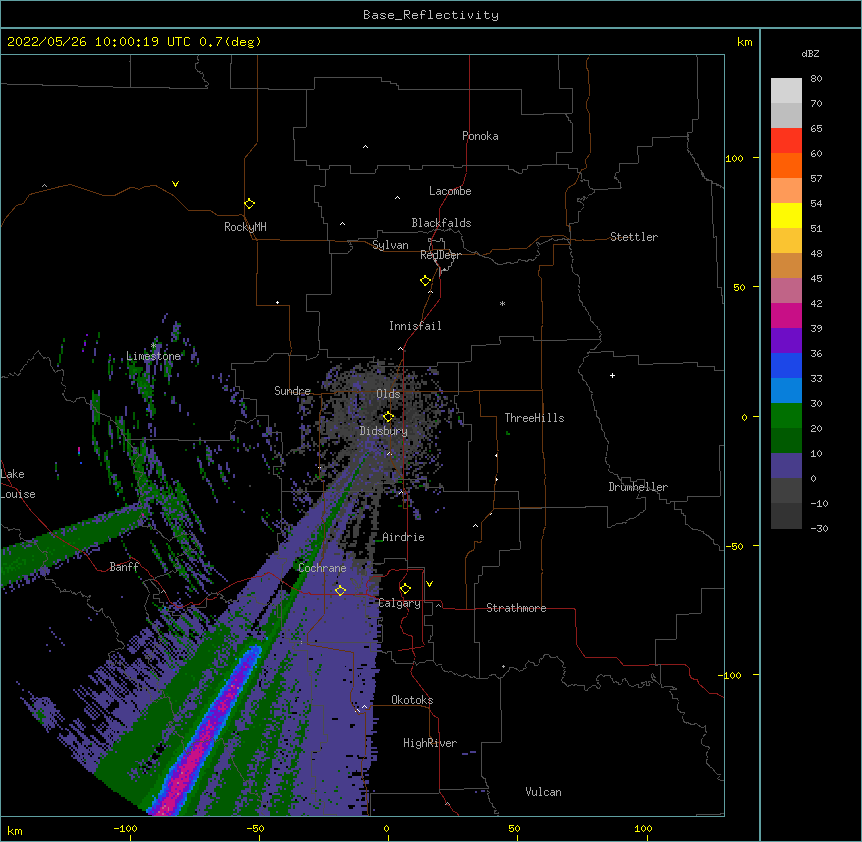Click the Sylvan label

click(x=390, y=245)
